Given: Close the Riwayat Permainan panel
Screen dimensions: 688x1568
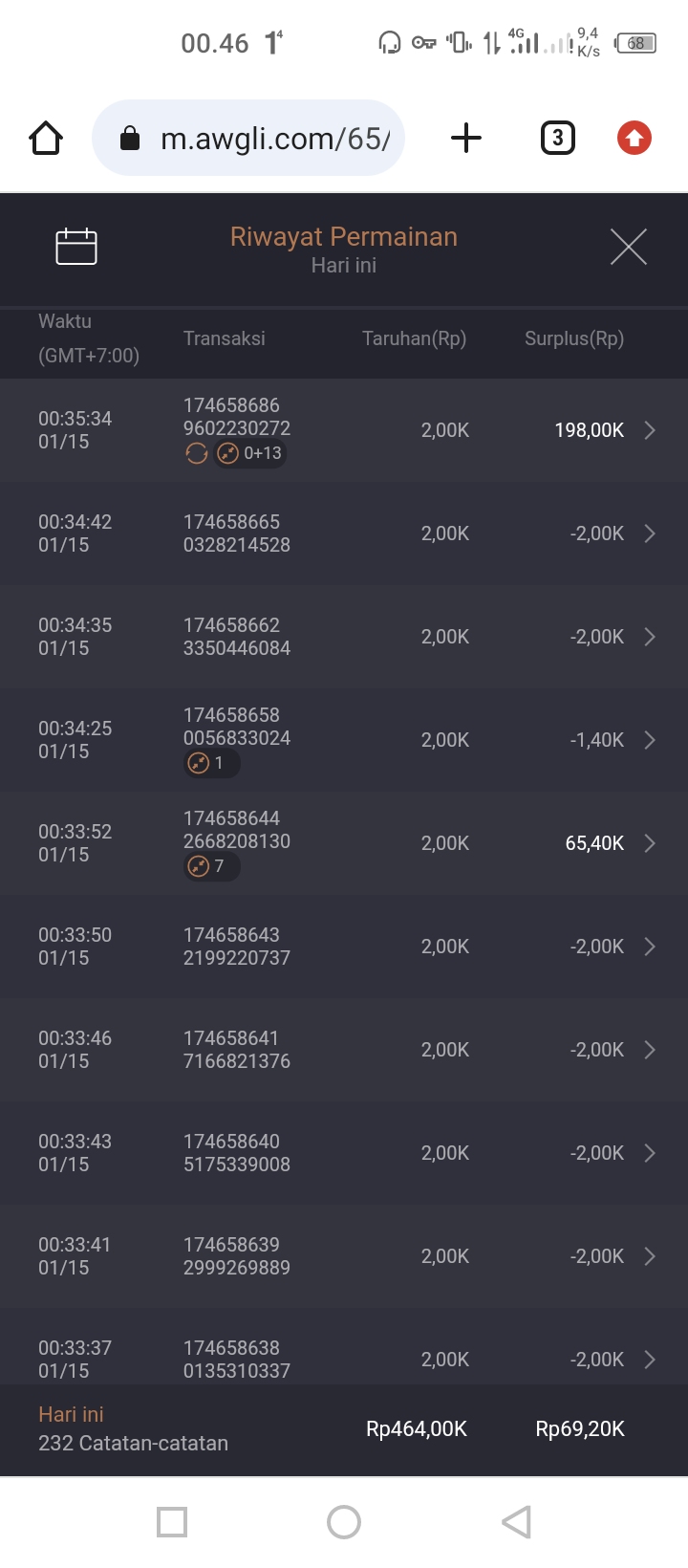Looking at the screenshot, I should [628, 247].
